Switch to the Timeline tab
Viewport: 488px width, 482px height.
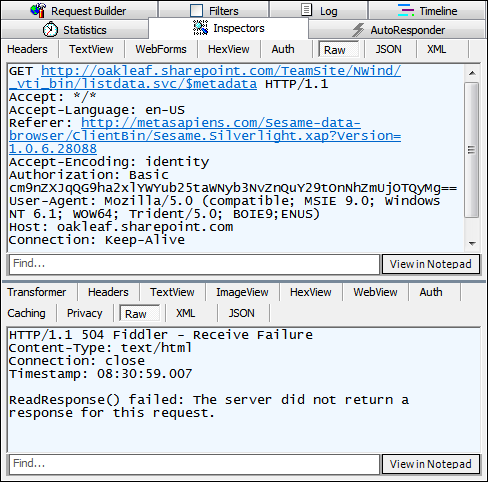point(427,10)
